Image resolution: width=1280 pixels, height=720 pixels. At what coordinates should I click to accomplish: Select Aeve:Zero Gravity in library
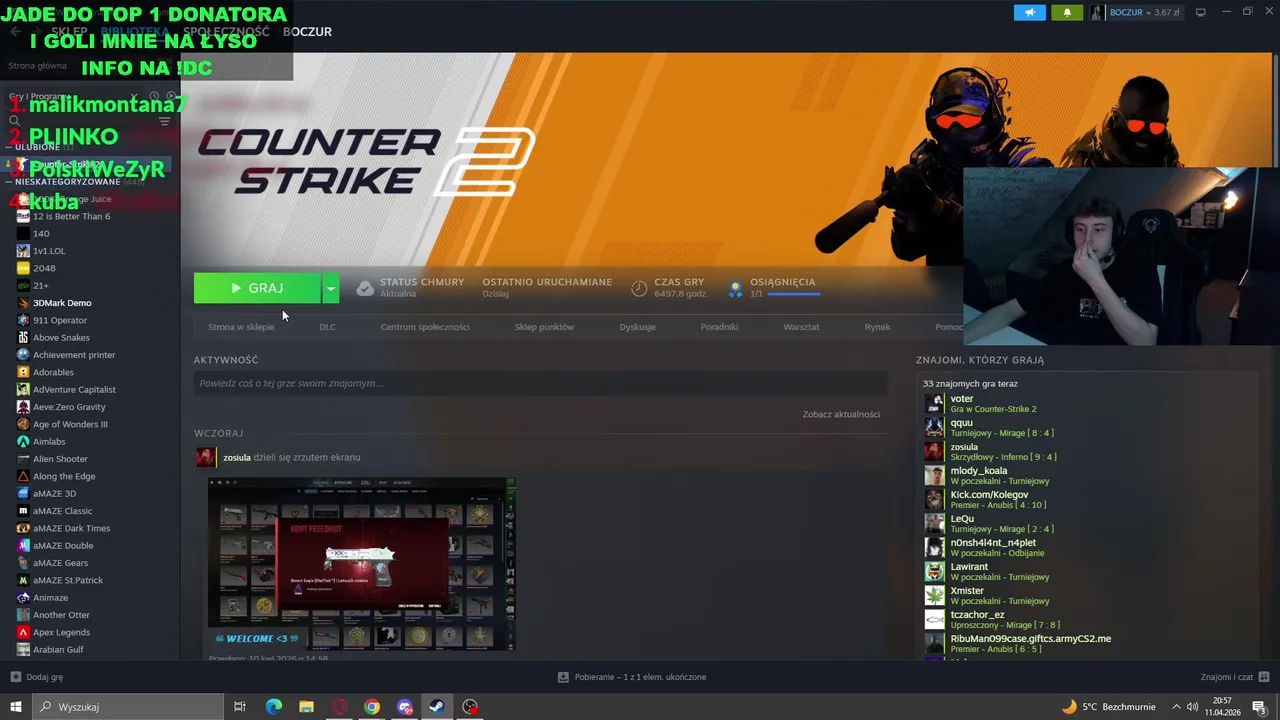(x=69, y=407)
